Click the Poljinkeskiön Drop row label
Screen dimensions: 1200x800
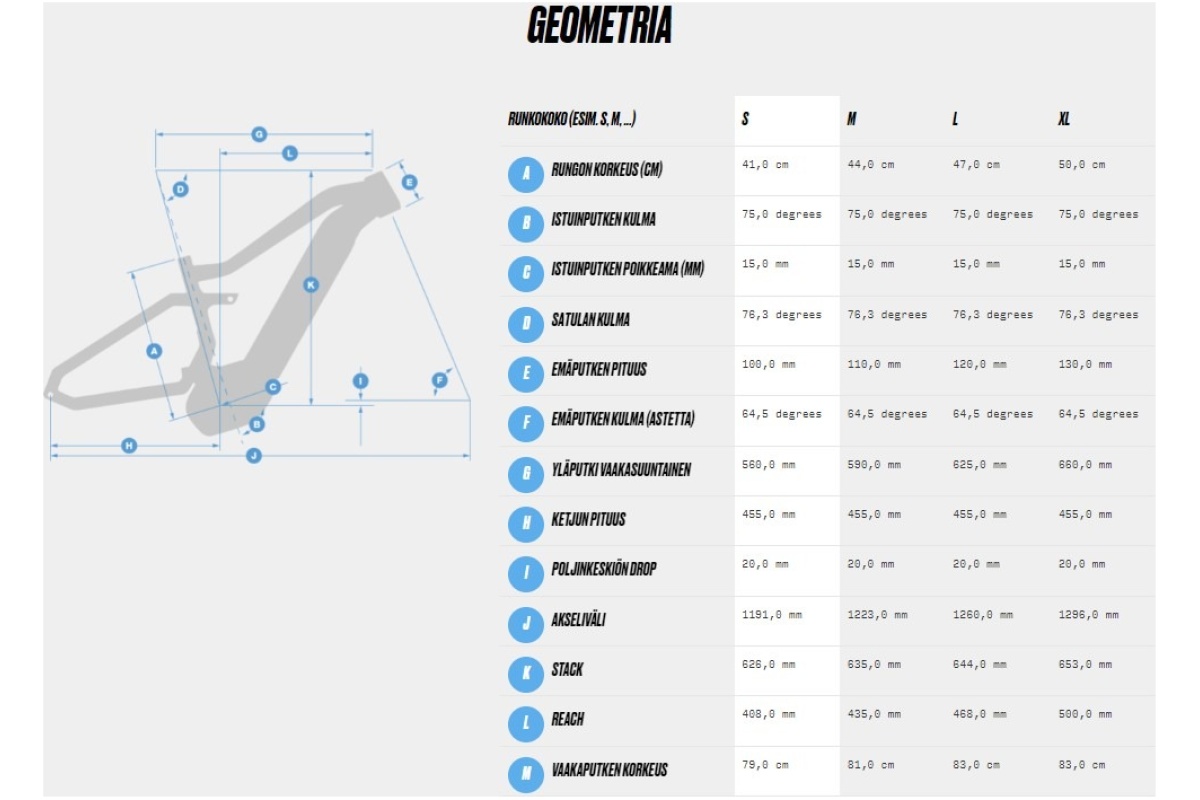604,569
